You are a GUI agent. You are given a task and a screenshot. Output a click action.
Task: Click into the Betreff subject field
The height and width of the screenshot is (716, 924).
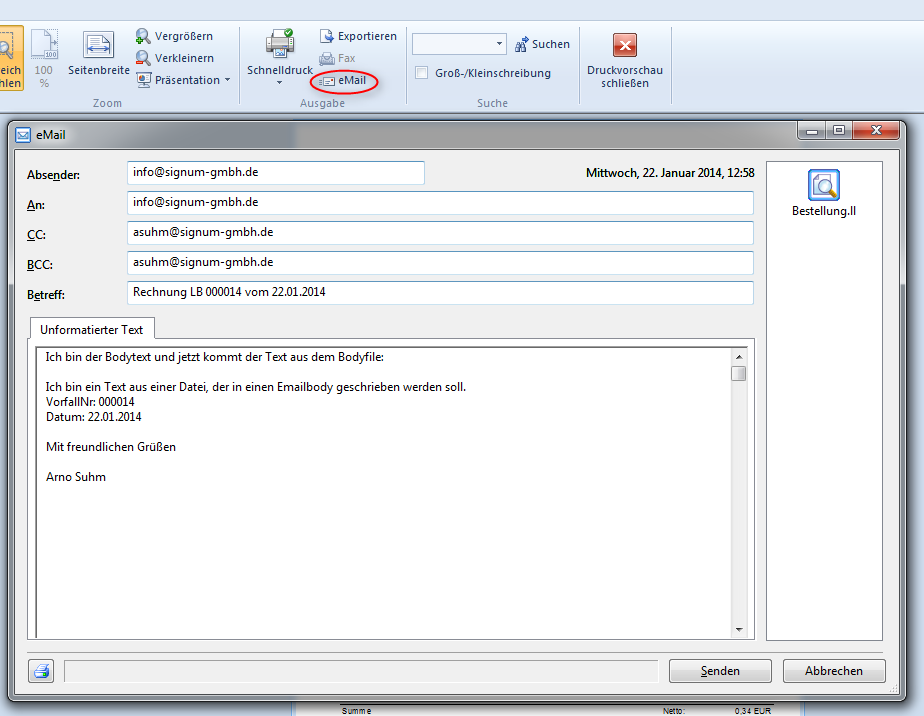pos(440,292)
